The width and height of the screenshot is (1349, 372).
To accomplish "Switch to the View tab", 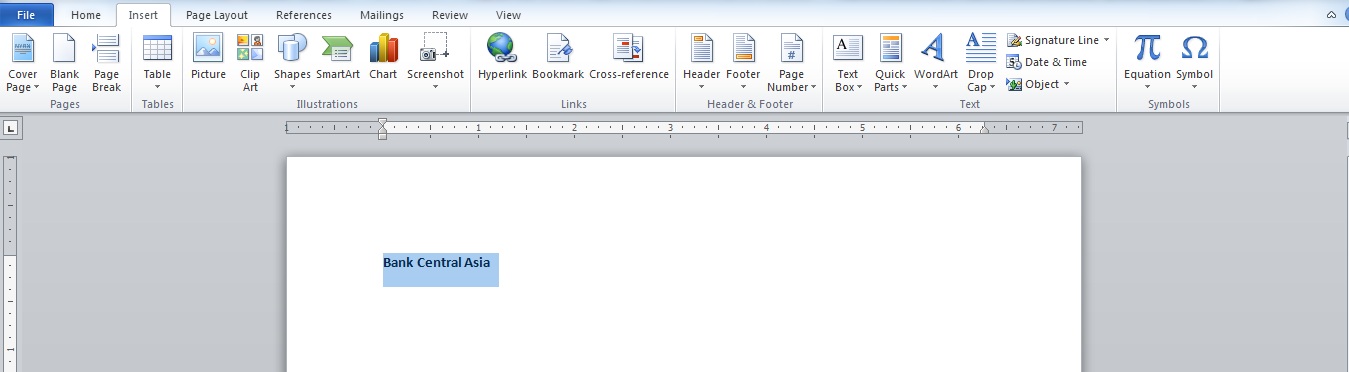I will 508,15.
